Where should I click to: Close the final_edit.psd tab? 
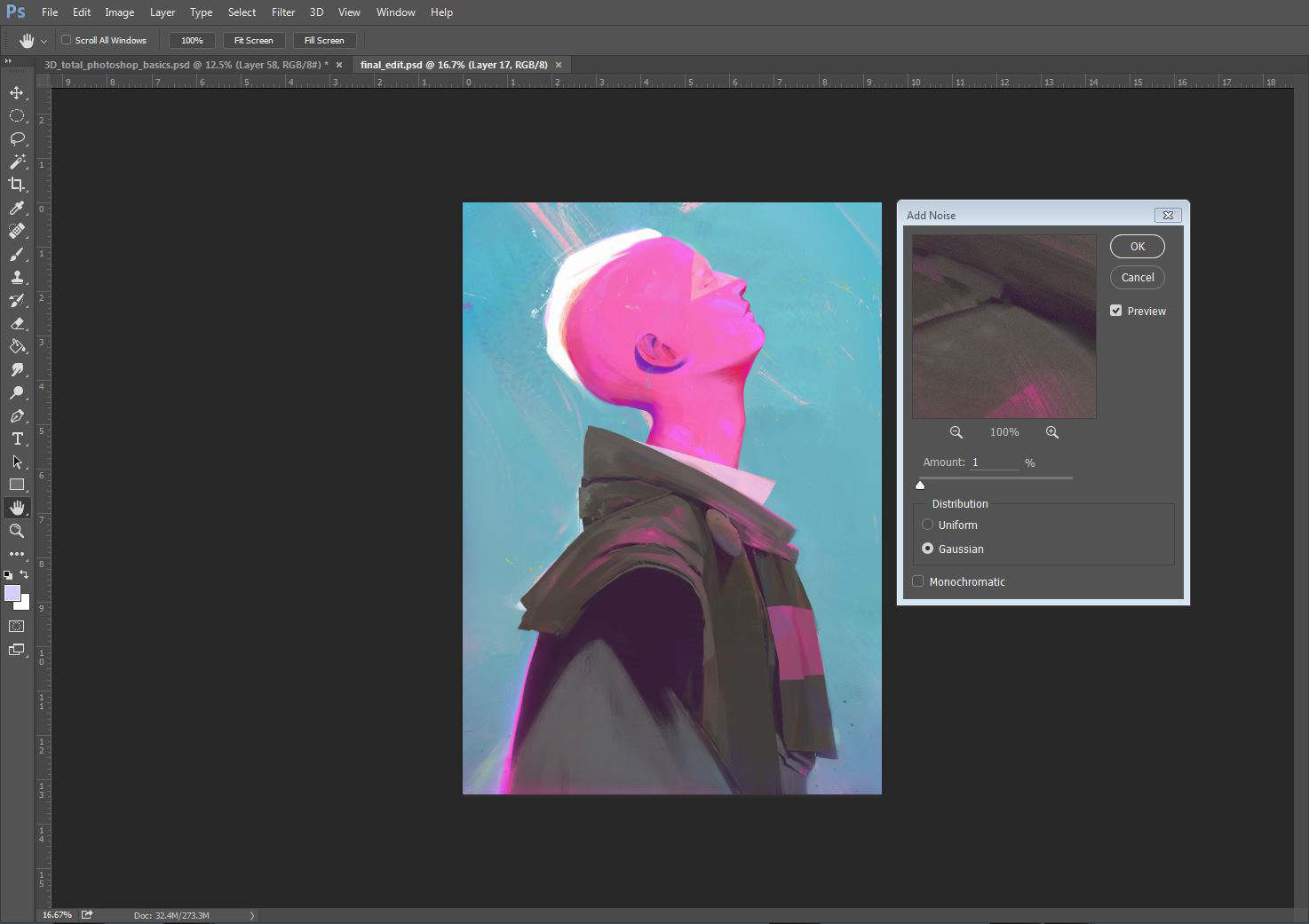coord(559,65)
